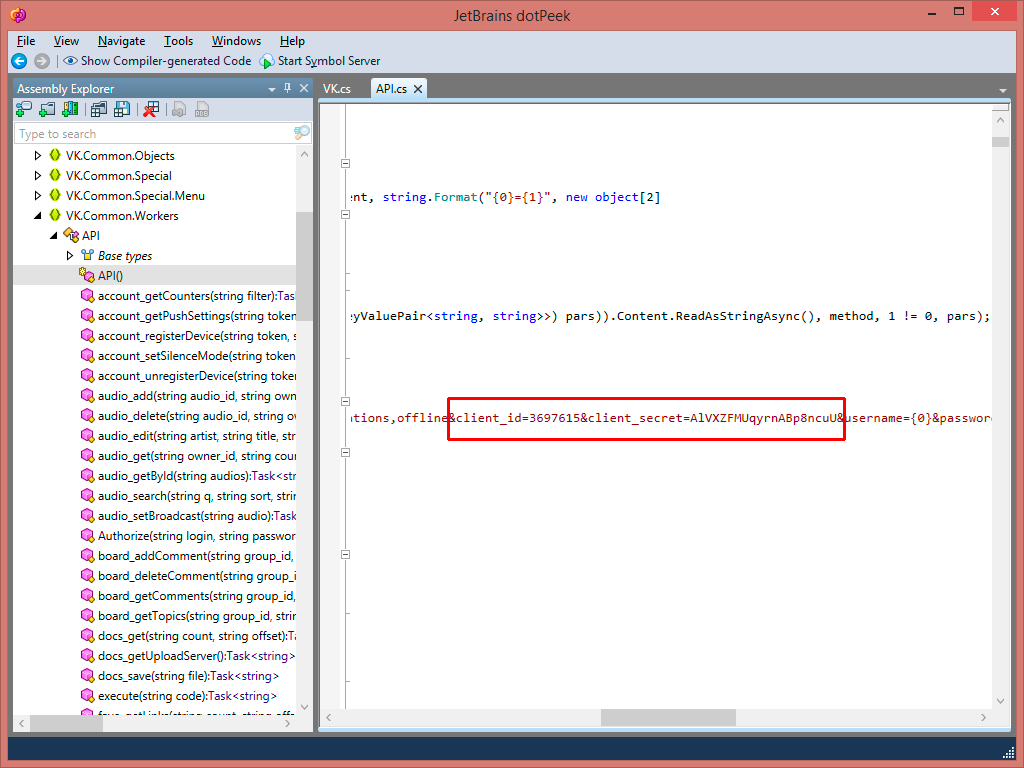Click the account_unregisterDevice method icon

point(87,376)
